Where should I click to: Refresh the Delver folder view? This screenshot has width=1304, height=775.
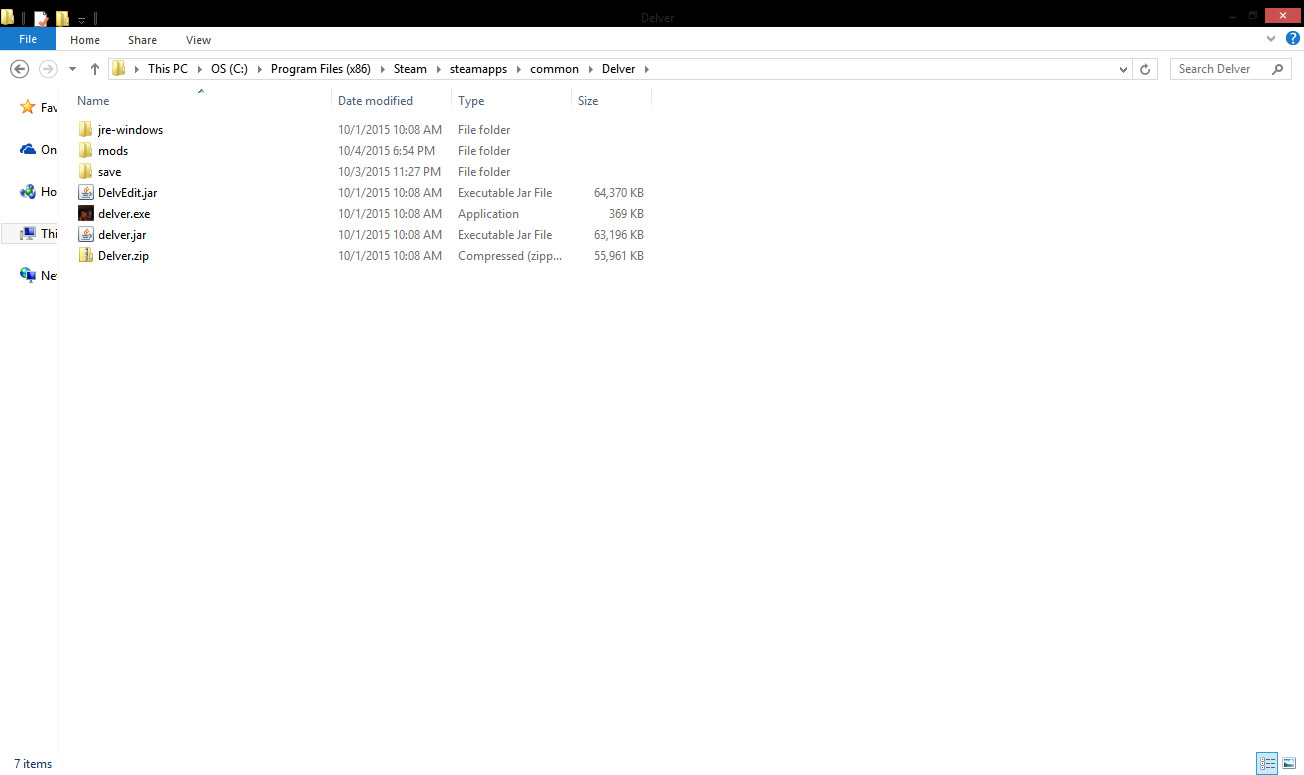[1147, 69]
